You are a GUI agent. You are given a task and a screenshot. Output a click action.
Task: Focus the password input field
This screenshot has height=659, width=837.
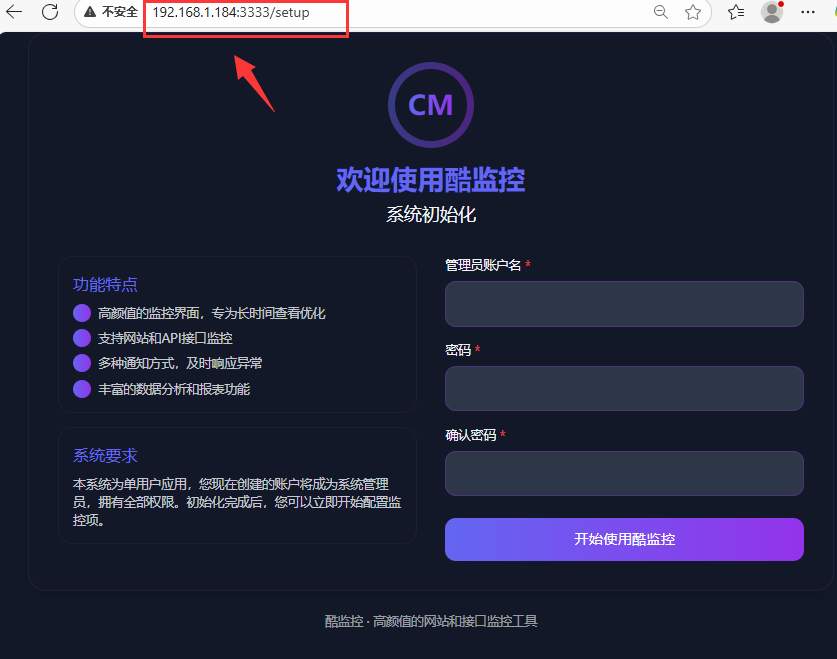[x=624, y=388]
